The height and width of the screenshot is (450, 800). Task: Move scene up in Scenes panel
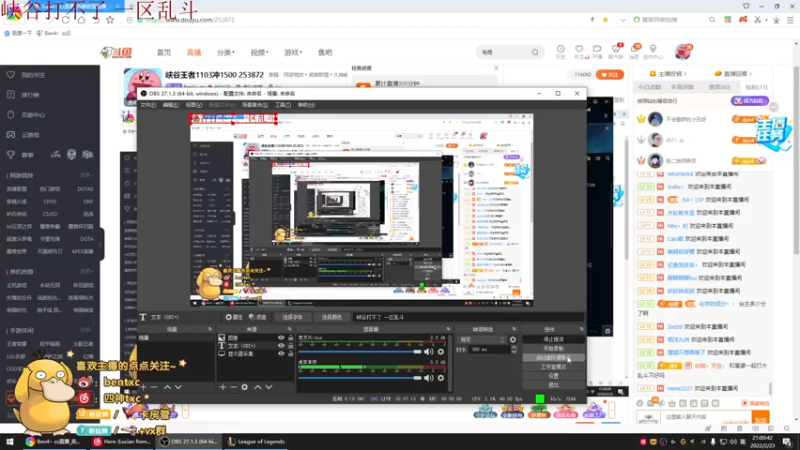coord(167,387)
